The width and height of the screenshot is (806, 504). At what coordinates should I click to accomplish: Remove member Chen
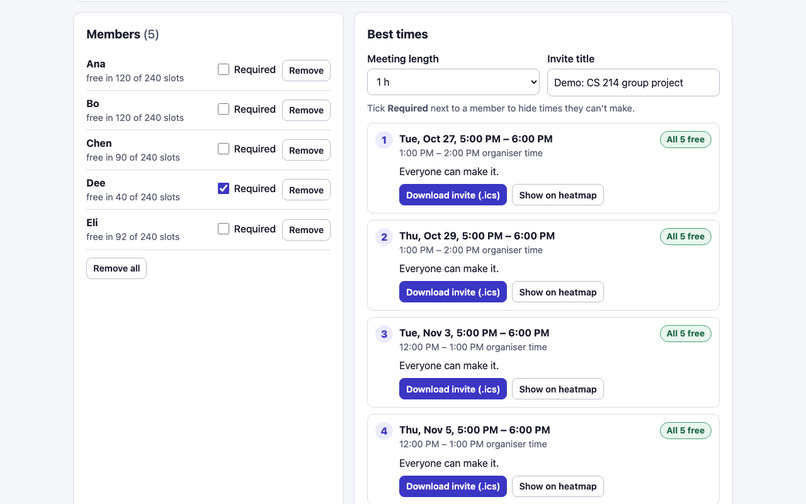point(306,150)
